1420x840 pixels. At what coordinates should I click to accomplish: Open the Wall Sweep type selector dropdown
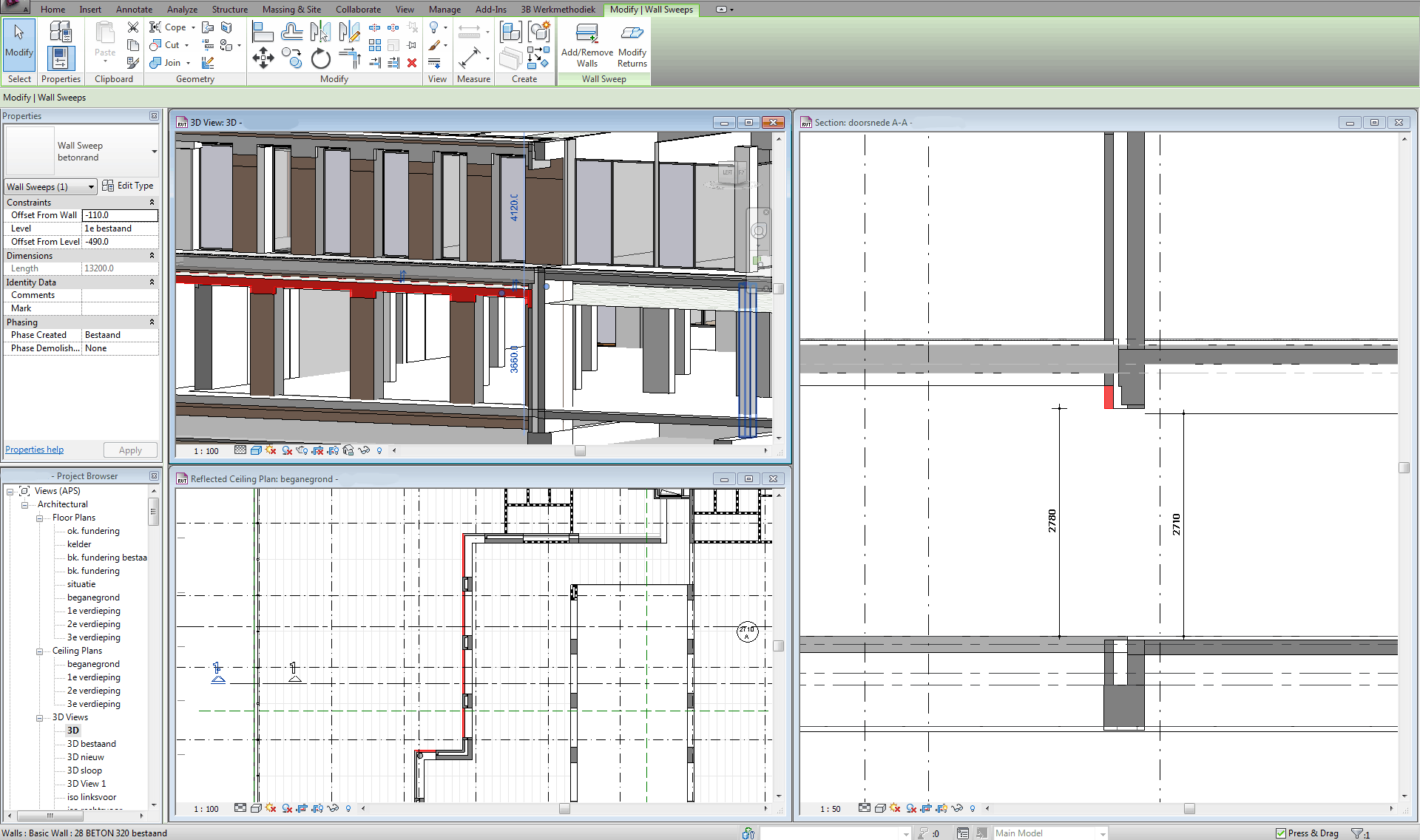click(155, 152)
